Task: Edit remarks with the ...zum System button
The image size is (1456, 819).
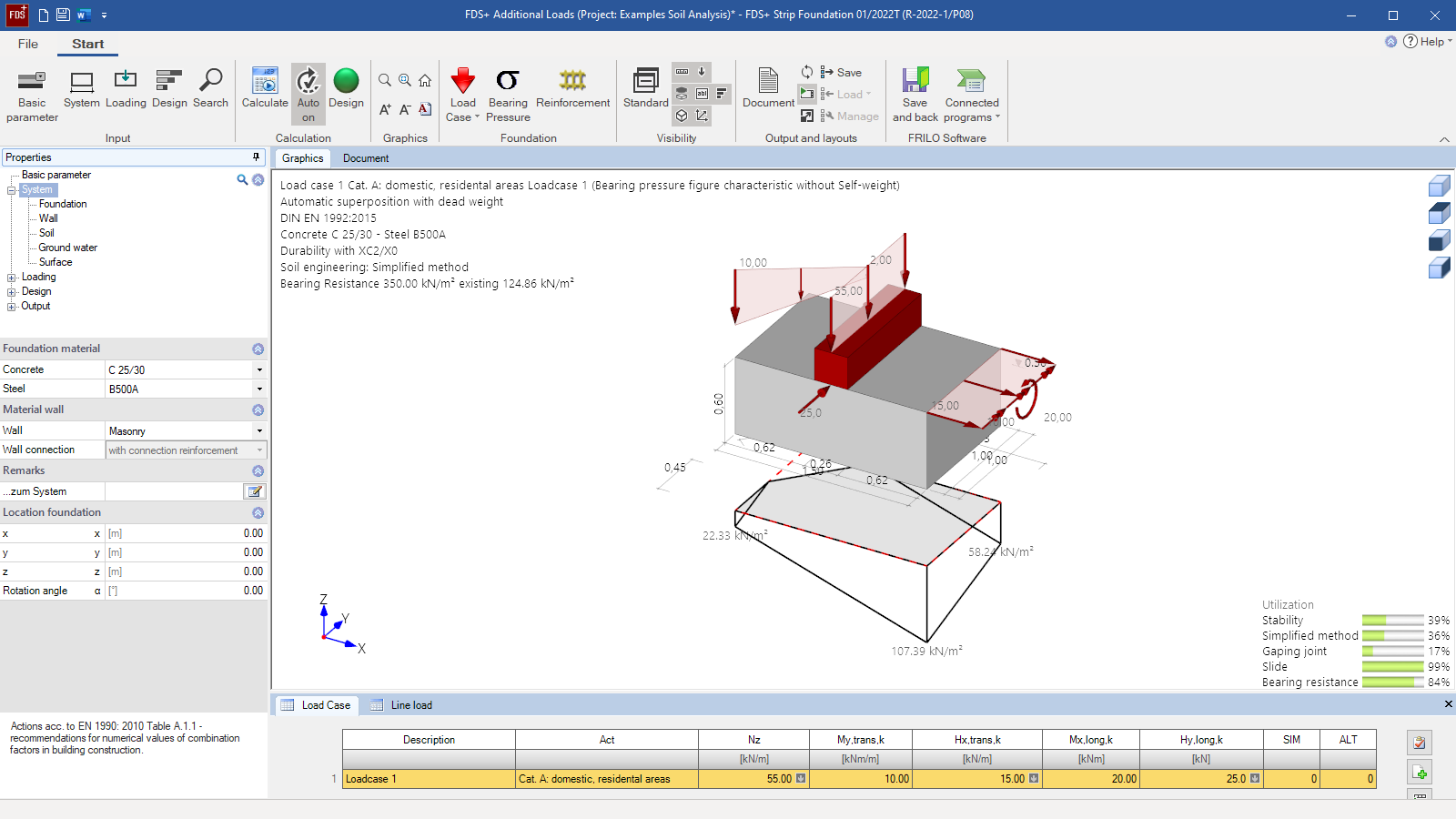Action: (255, 491)
